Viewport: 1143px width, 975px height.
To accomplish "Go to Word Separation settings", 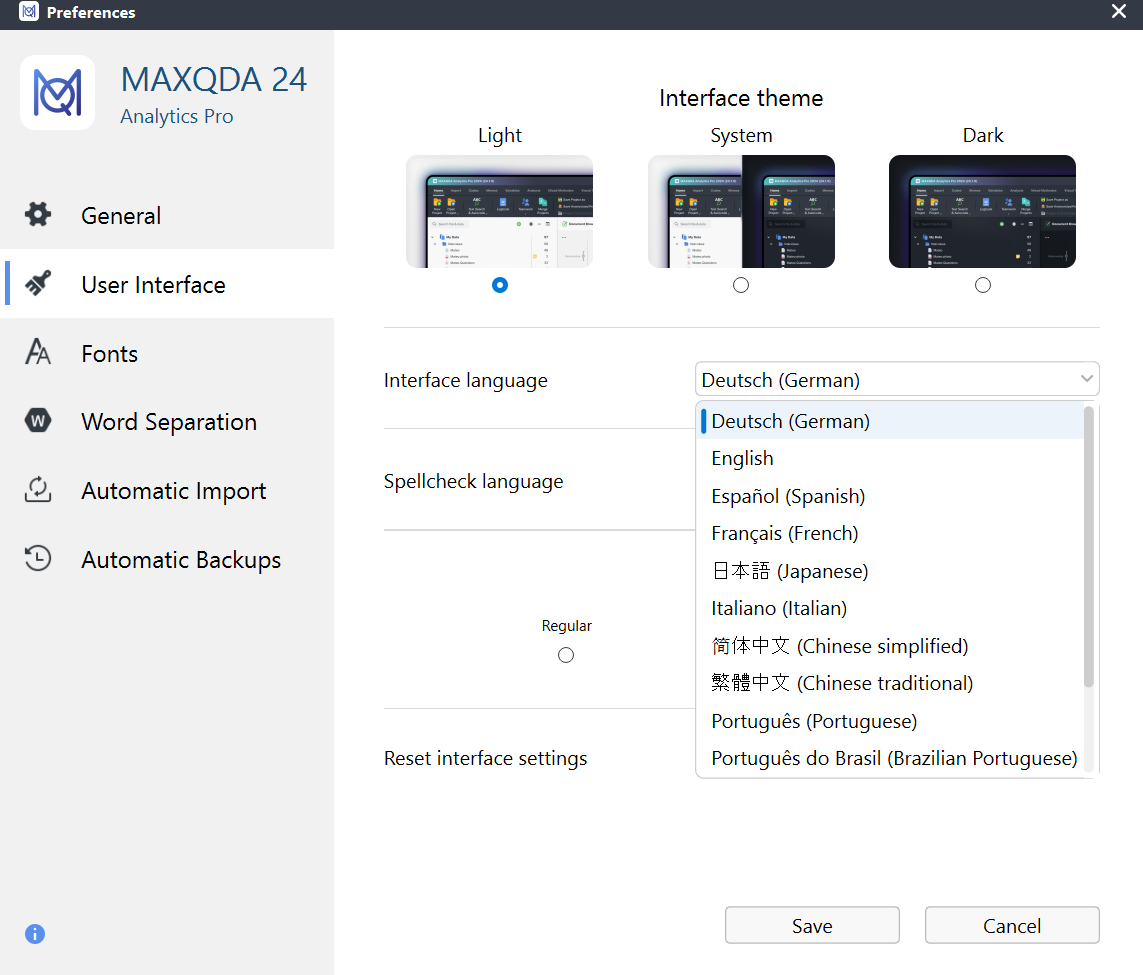I will coord(167,422).
